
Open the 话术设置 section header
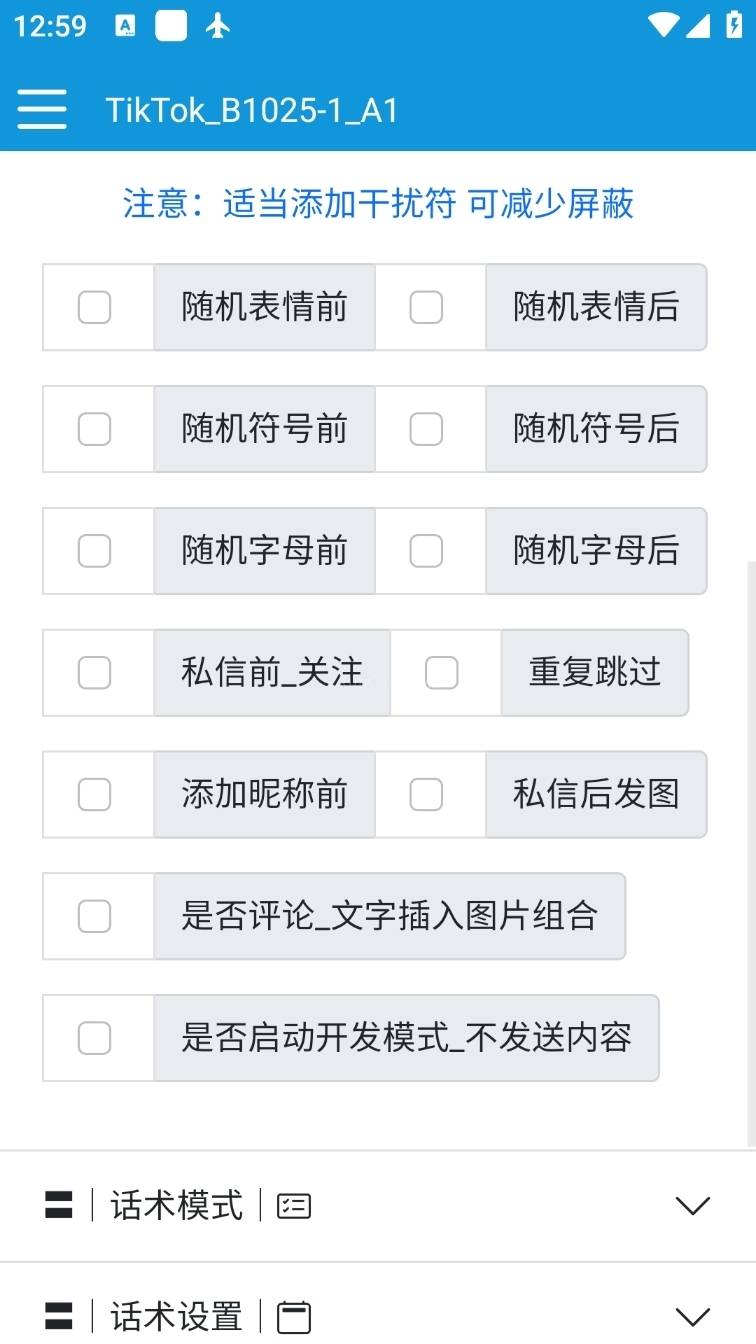point(177,1317)
